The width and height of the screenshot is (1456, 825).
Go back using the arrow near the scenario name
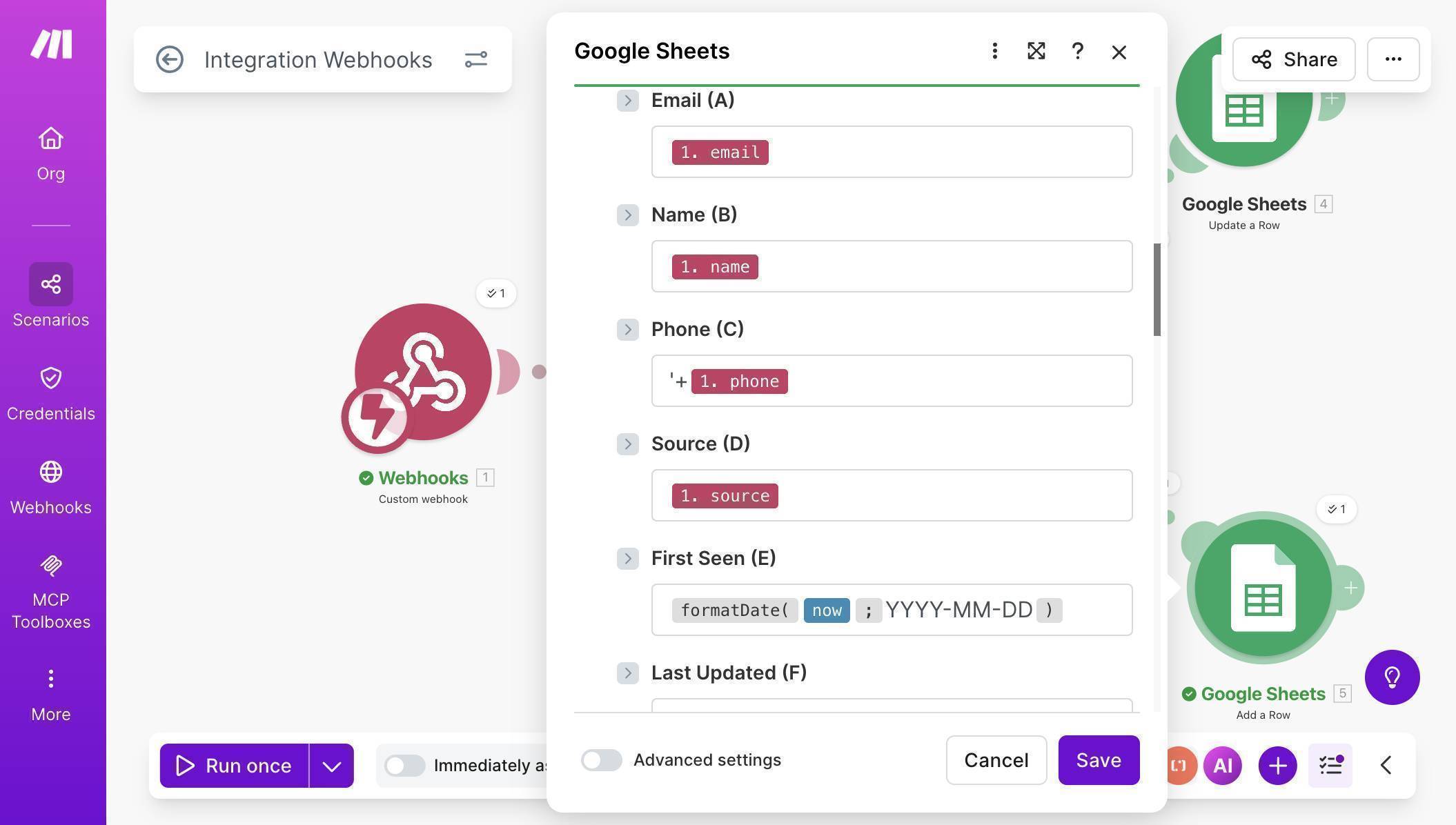click(x=170, y=59)
